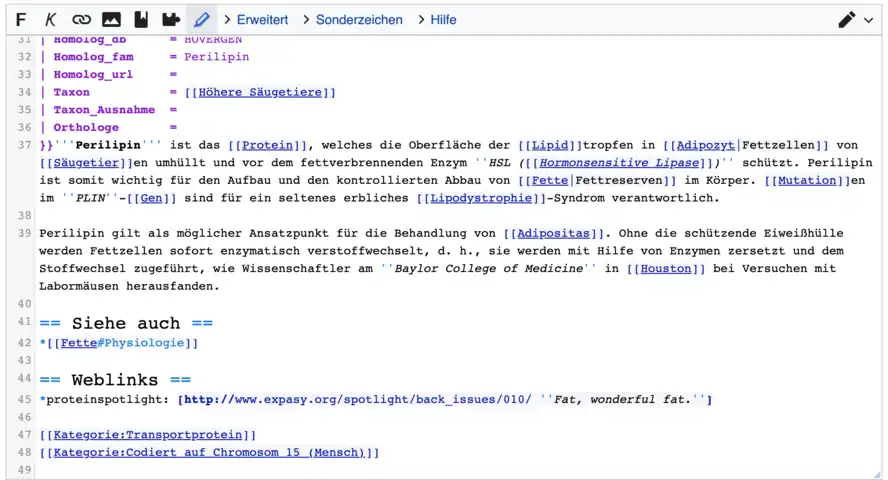Click the Hormonsensitive Lipase wikilink

620,163
